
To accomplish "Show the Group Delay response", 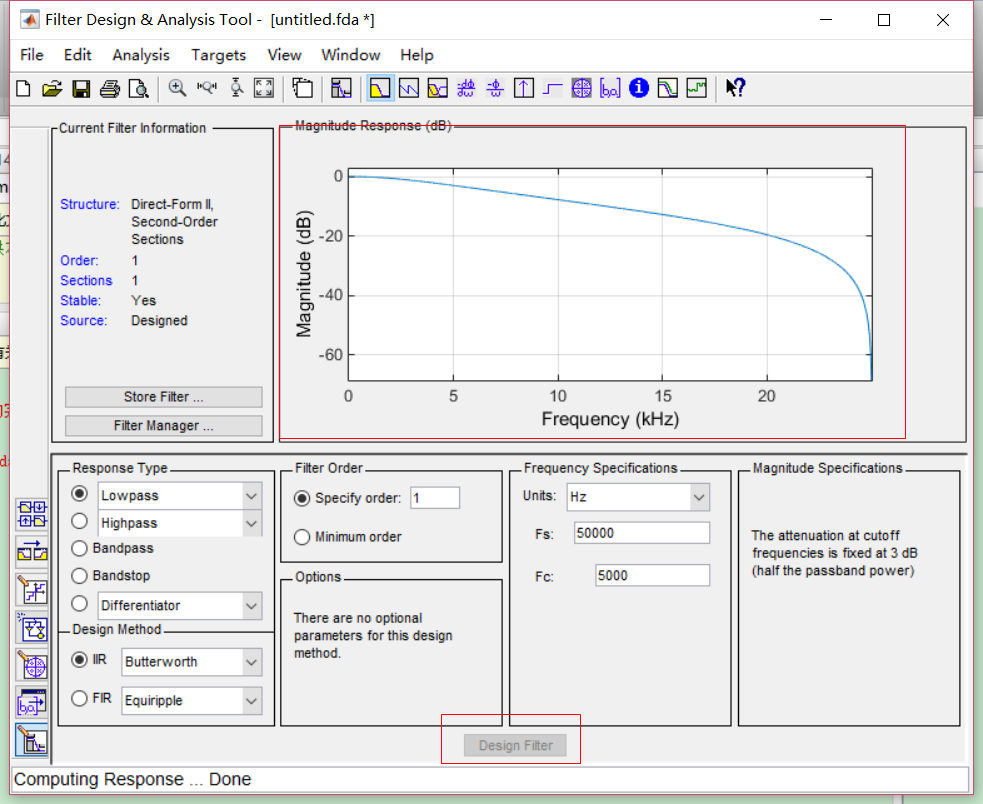I will 466,88.
